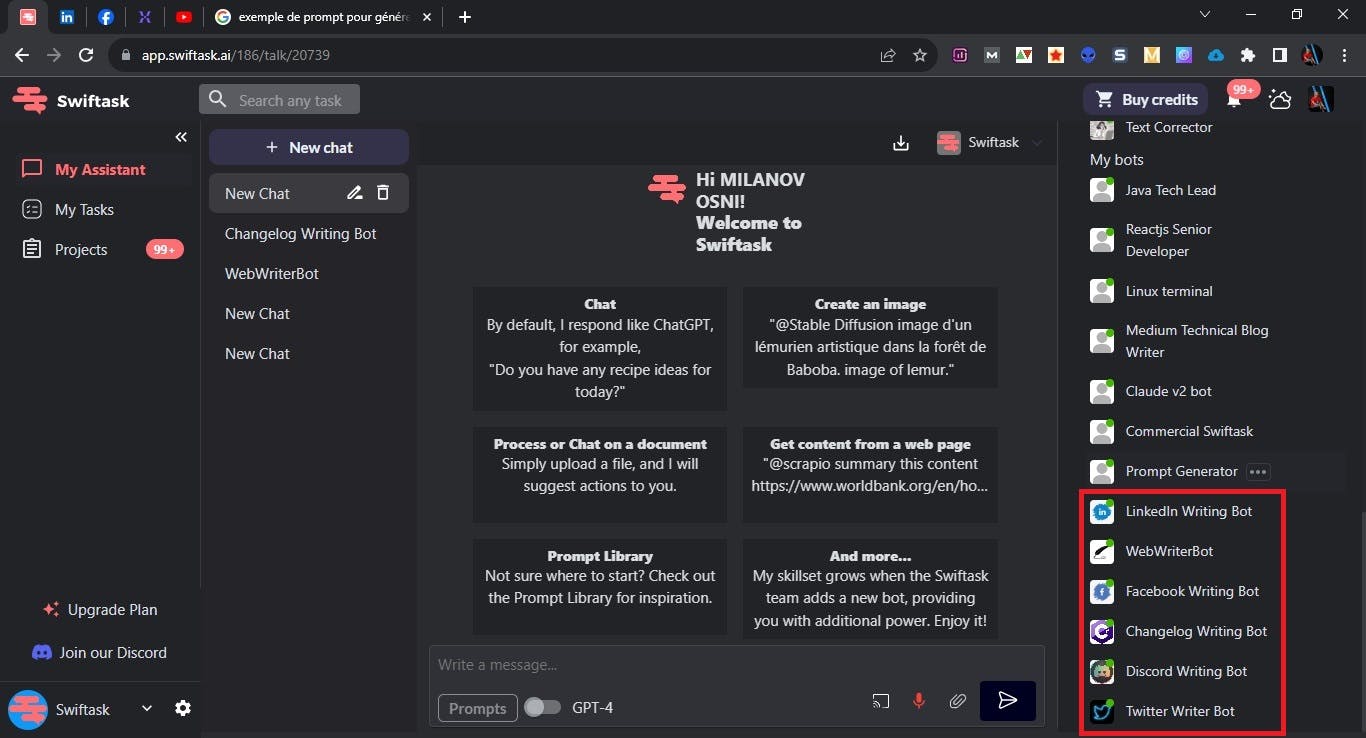Viewport: 1366px width, 738px height.
Task: Delete the selected New Chat with trash icon
Action: tap(382, 193)
